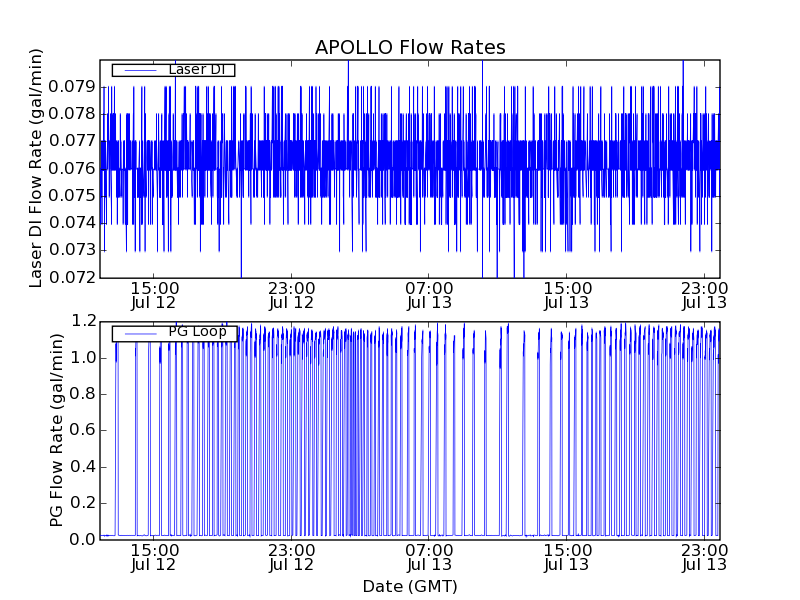
Task: Click the 'Laser DI Flow Rate (gal/min)' axis label
Action: (35, 168)
